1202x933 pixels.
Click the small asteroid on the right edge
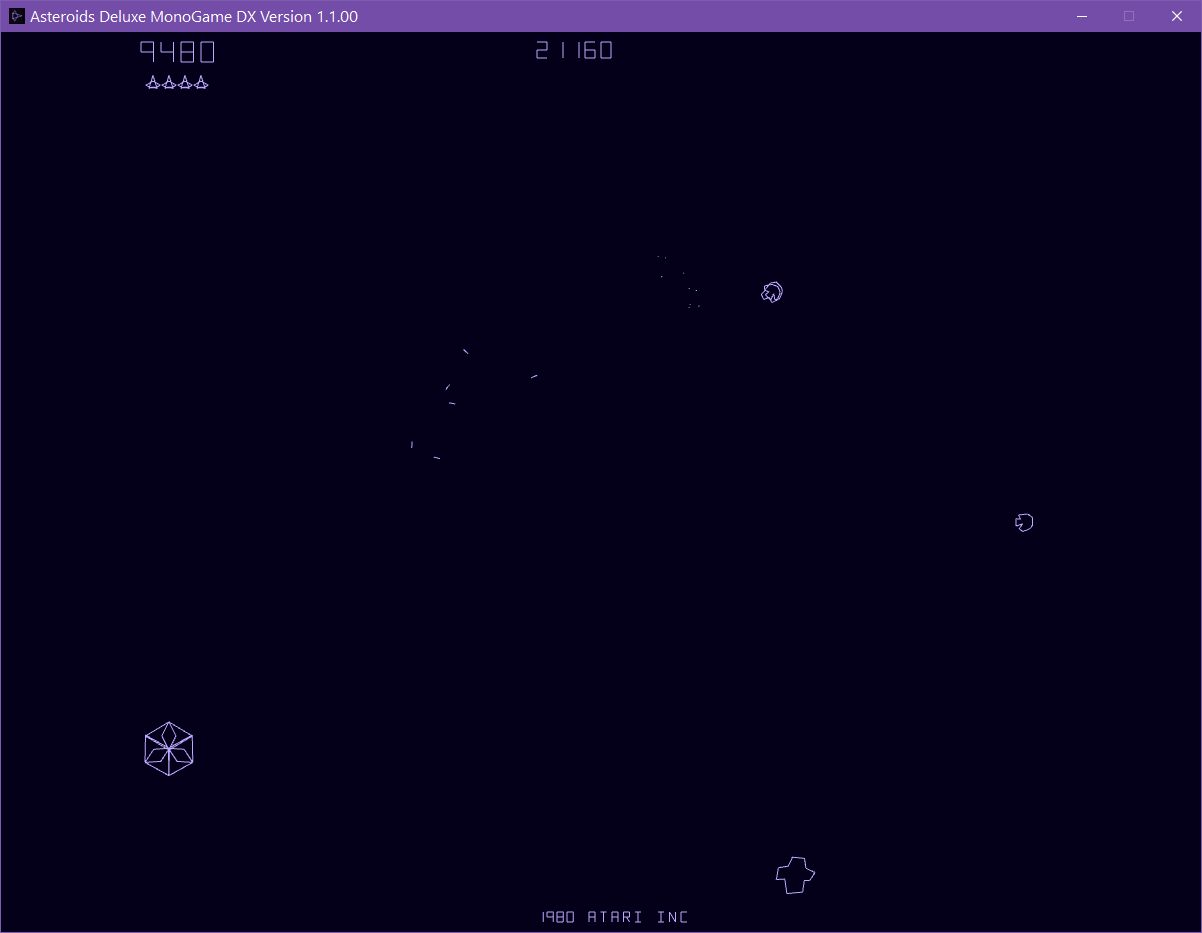[1024, 522]
